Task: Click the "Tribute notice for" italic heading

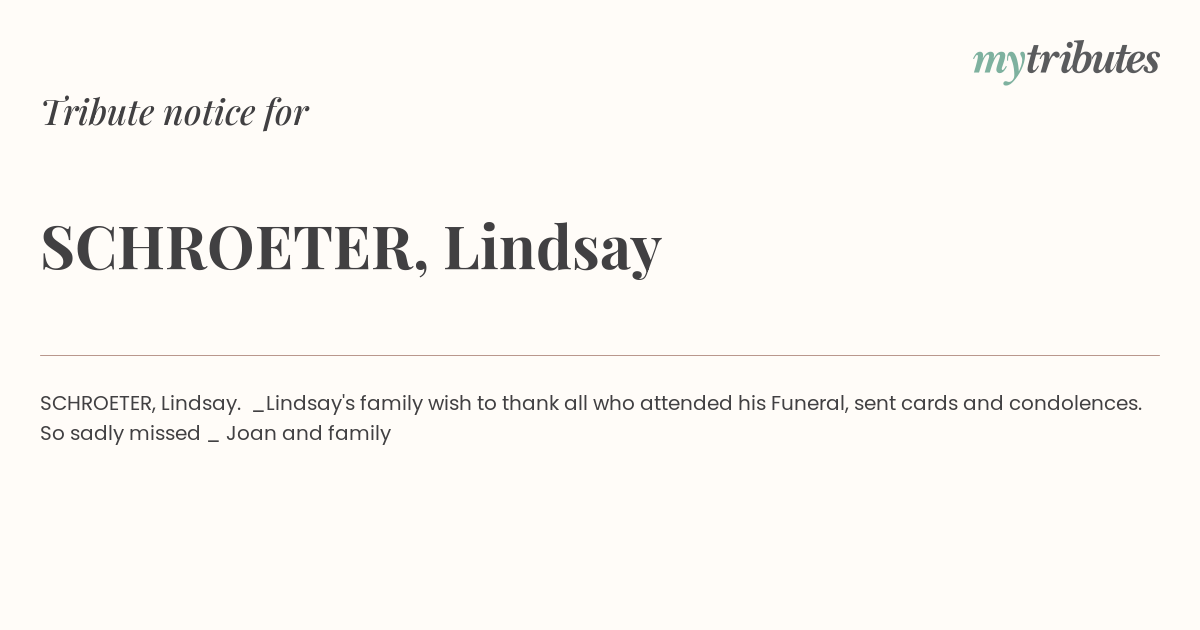Action: tap(175, 112)
